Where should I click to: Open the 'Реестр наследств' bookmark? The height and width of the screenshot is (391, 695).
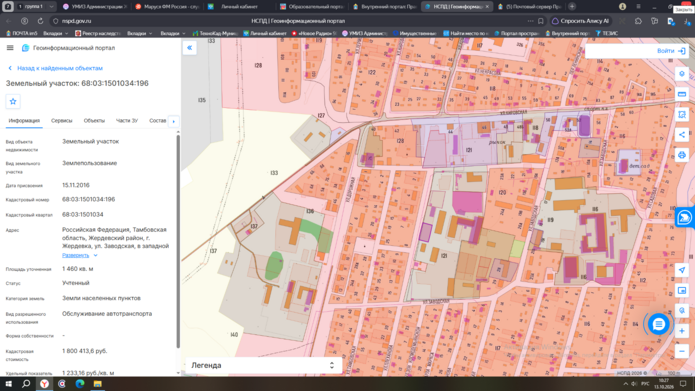98,33
